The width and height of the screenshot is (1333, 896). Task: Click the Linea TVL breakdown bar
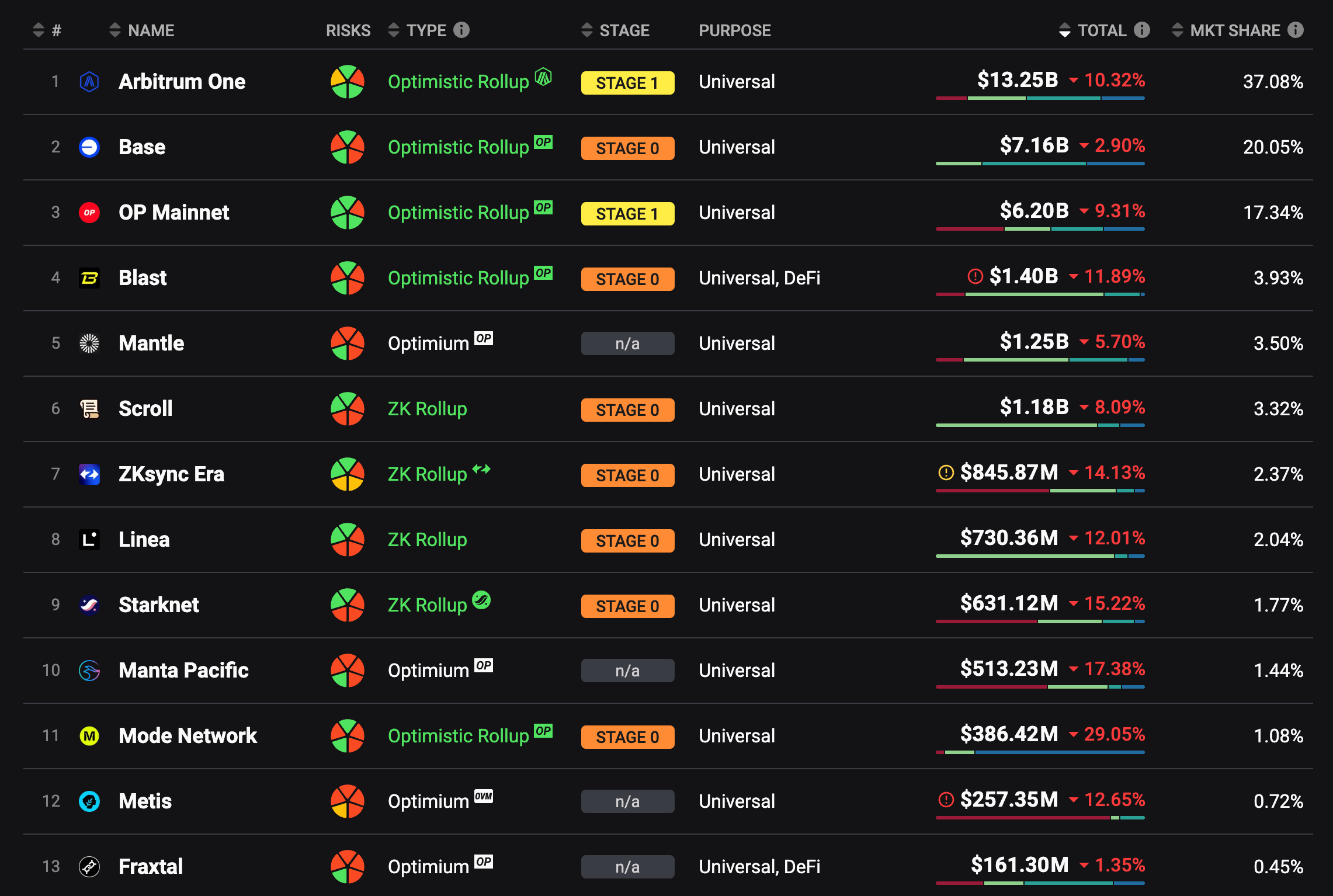tap(1040, 556)
